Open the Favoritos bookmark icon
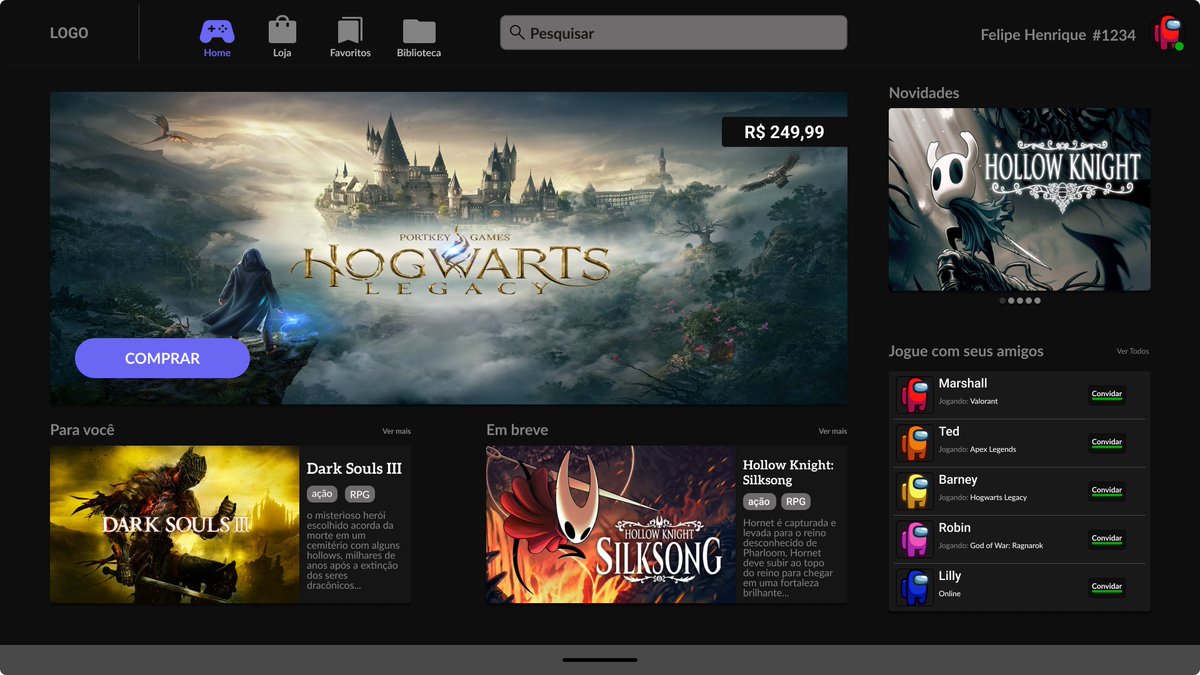1200x675 pixels. coord(350,30)
